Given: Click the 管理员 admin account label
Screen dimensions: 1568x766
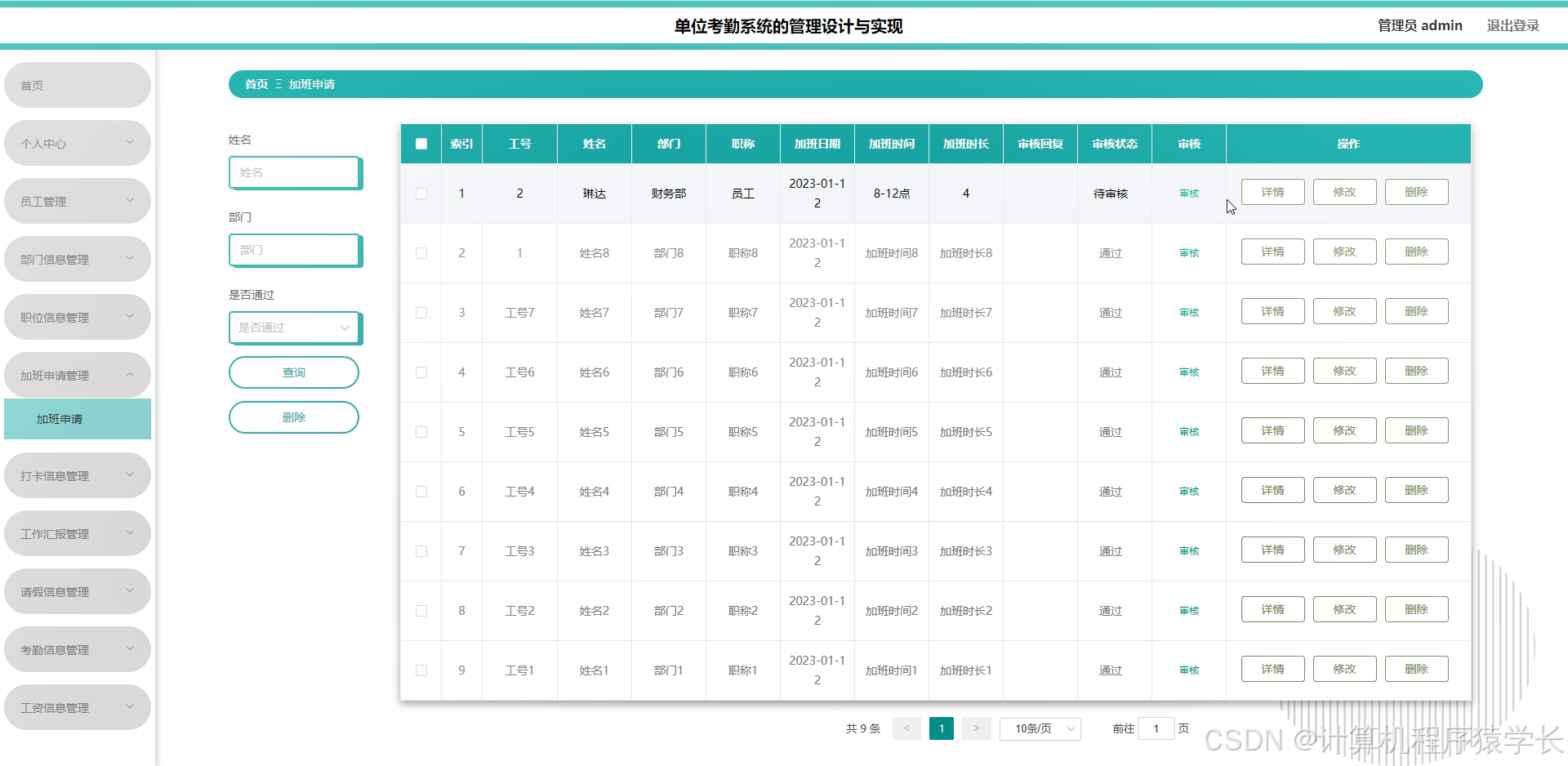Looking at the screenshot, I should click(x=1419, y=25).
